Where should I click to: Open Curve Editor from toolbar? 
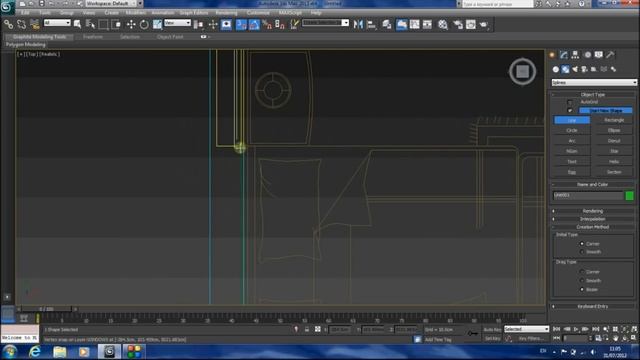(415, 24)
